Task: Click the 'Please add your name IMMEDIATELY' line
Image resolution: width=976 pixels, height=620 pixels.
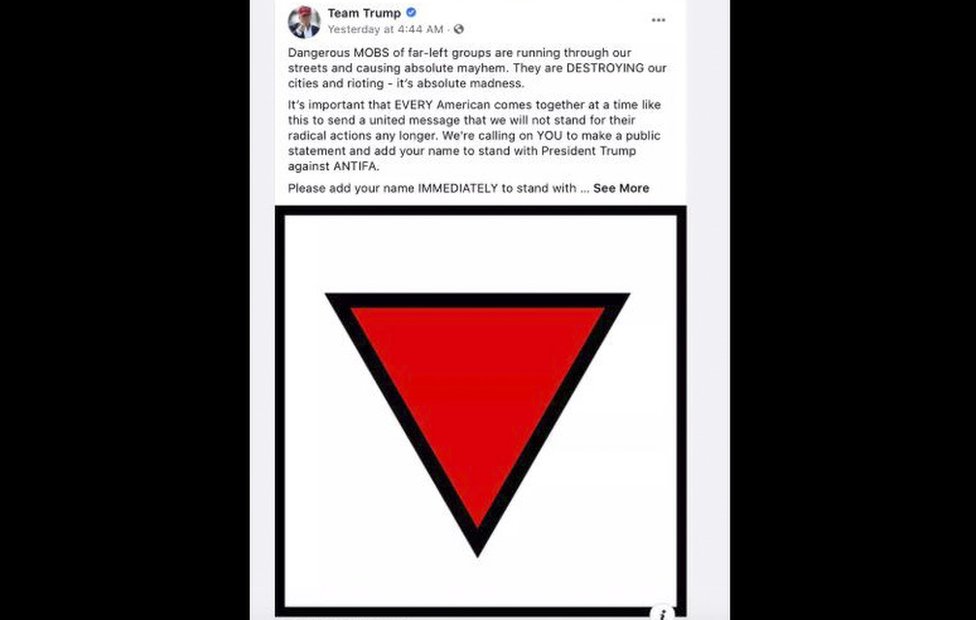Action: pyautogui.click(x=432, y=188)
